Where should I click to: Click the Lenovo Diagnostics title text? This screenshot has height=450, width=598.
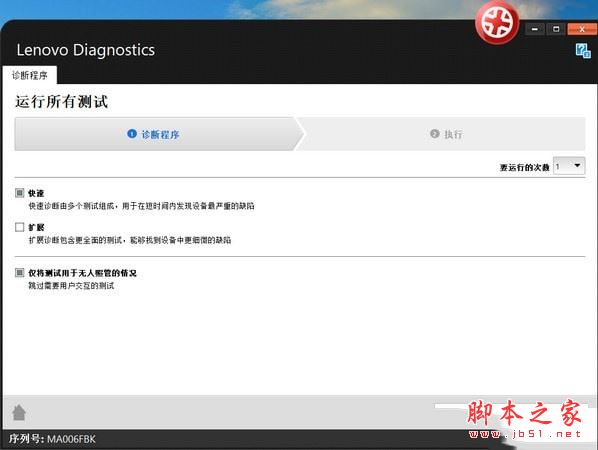86,50
